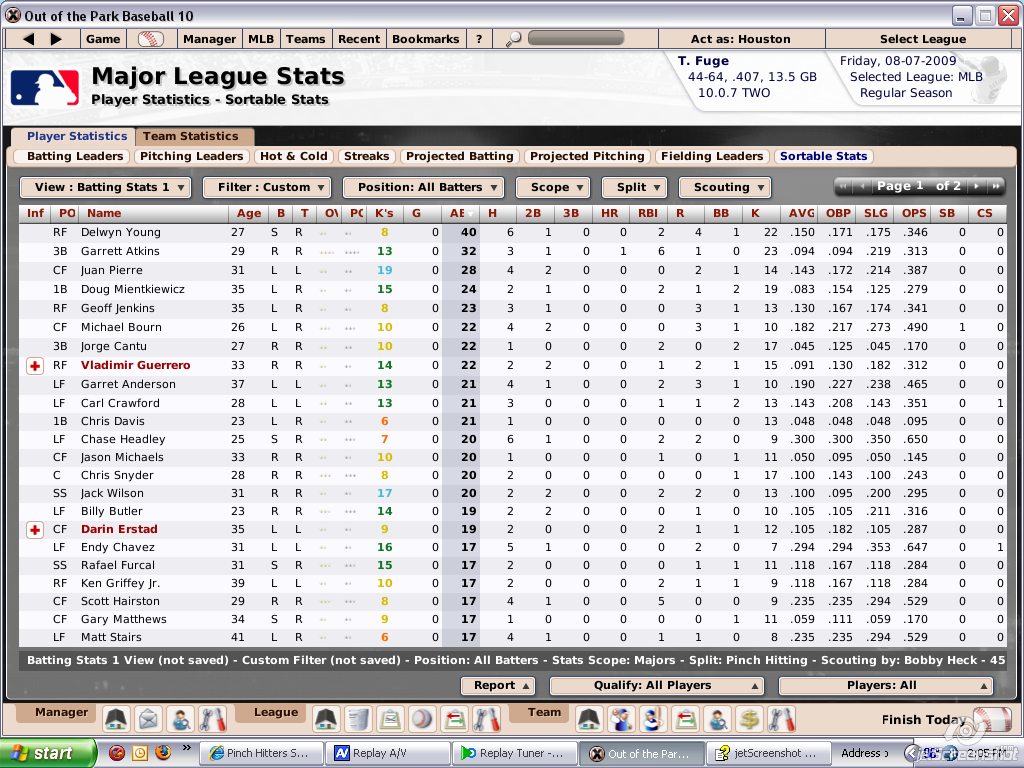The image size is (1024, 768).
Task: Sort table by the OPS column header
Action: (914, 213)
